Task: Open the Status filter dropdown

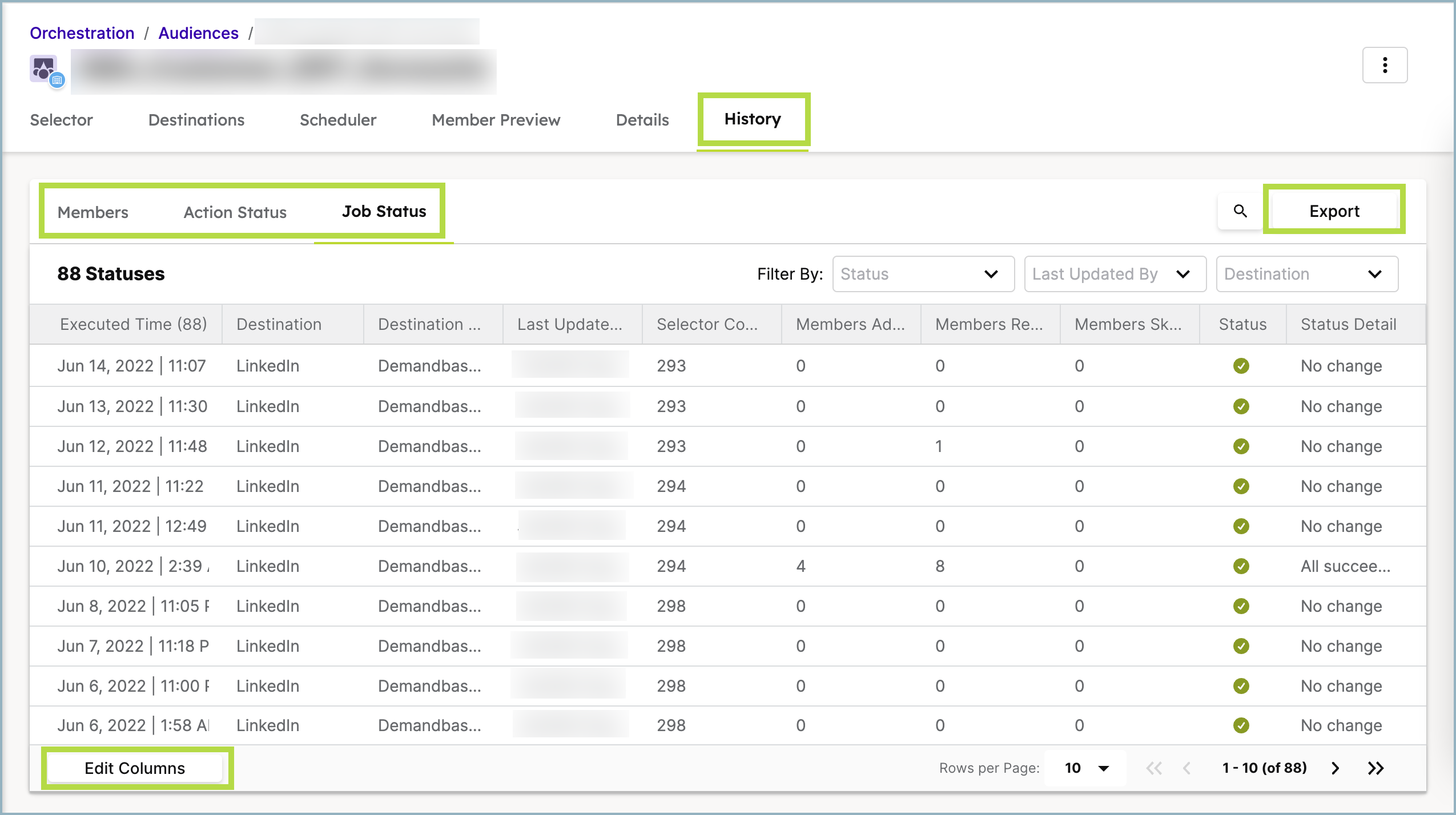Action: pos(923,274)
